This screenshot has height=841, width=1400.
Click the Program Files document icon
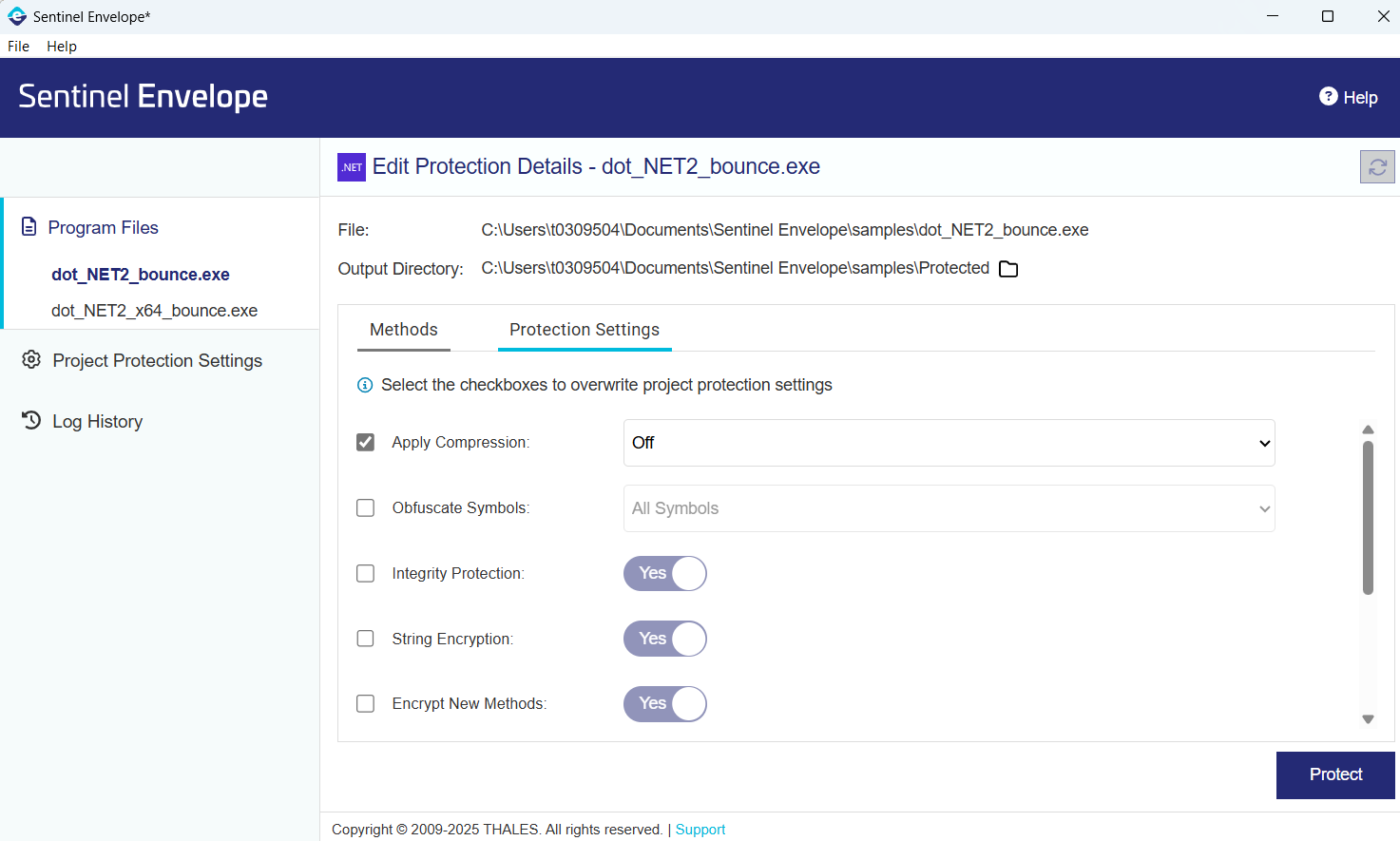click(29, 227)
